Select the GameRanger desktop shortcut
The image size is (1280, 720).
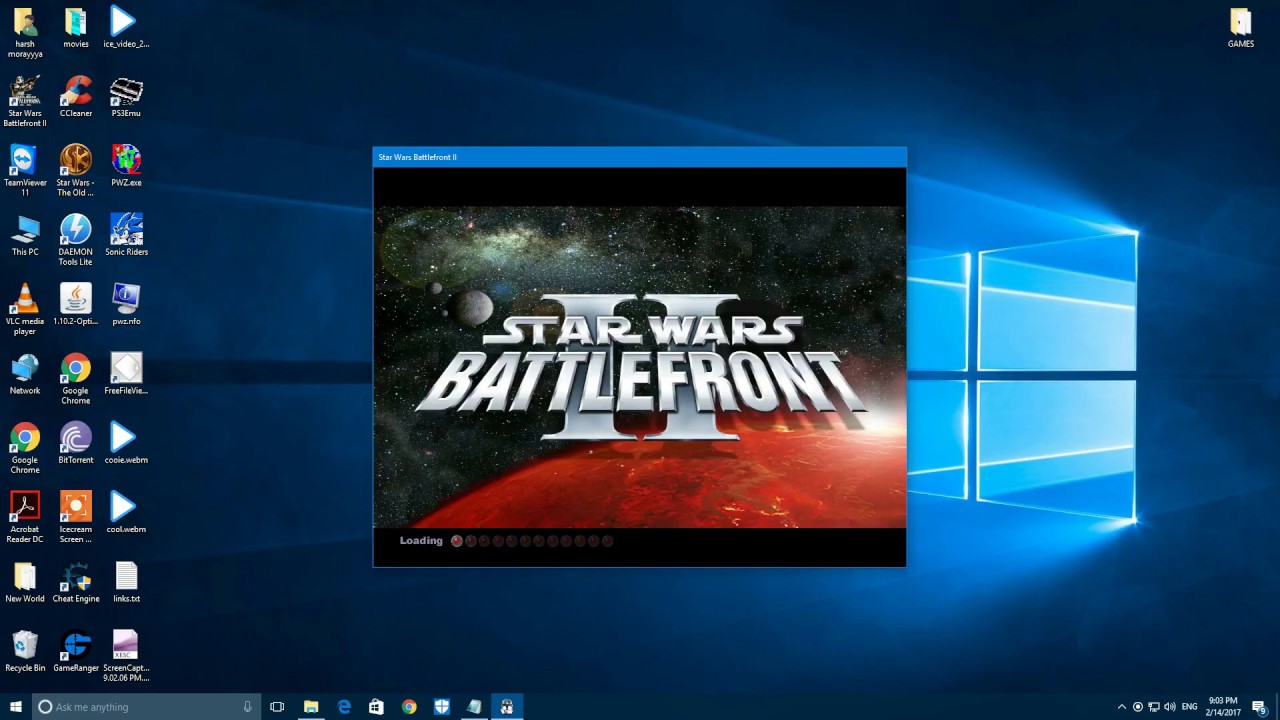click(76, 651)
